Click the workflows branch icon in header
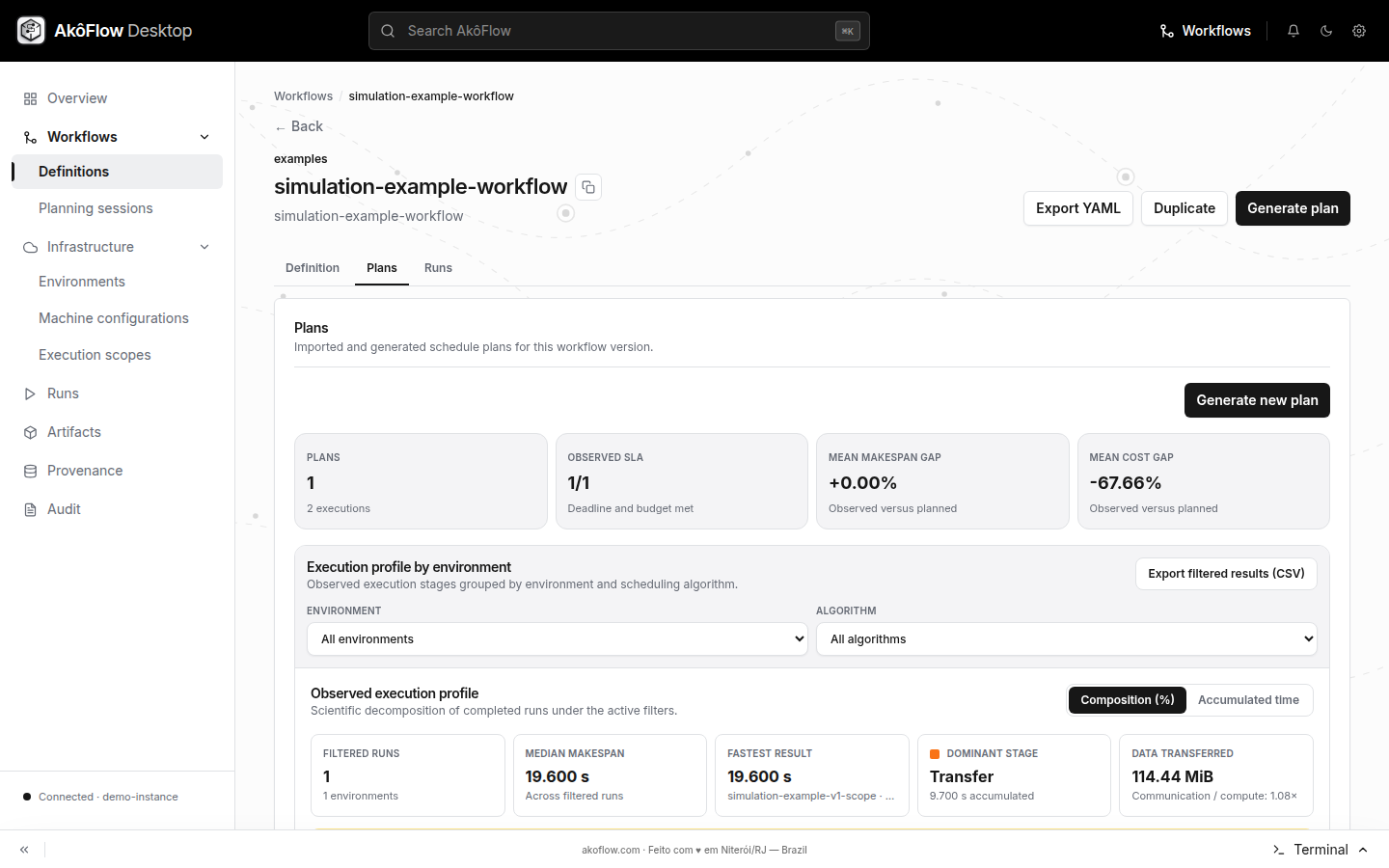This screenshot has width=1389, height=868. click(1166, 31)
